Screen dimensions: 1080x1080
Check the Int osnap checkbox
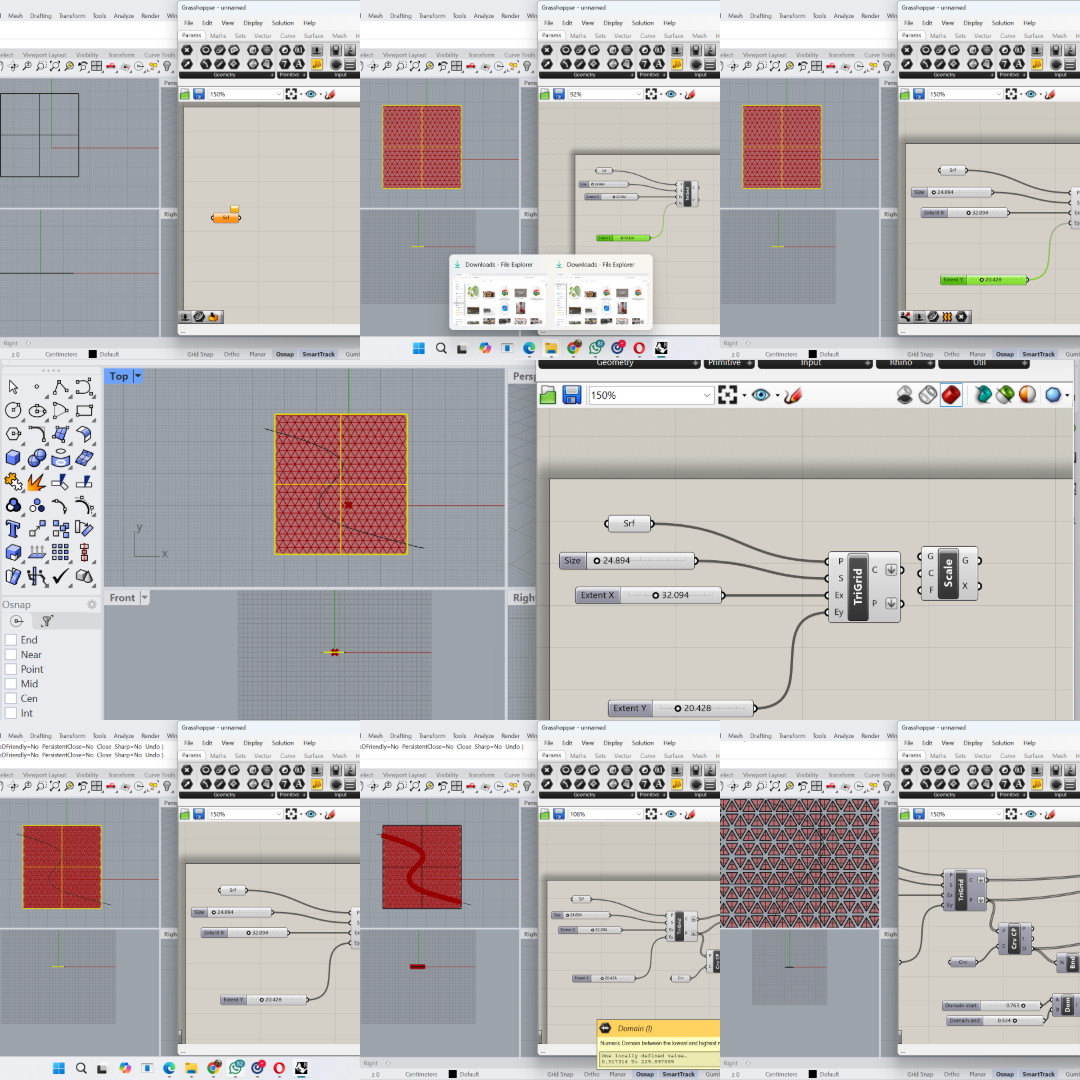point(11,713)
